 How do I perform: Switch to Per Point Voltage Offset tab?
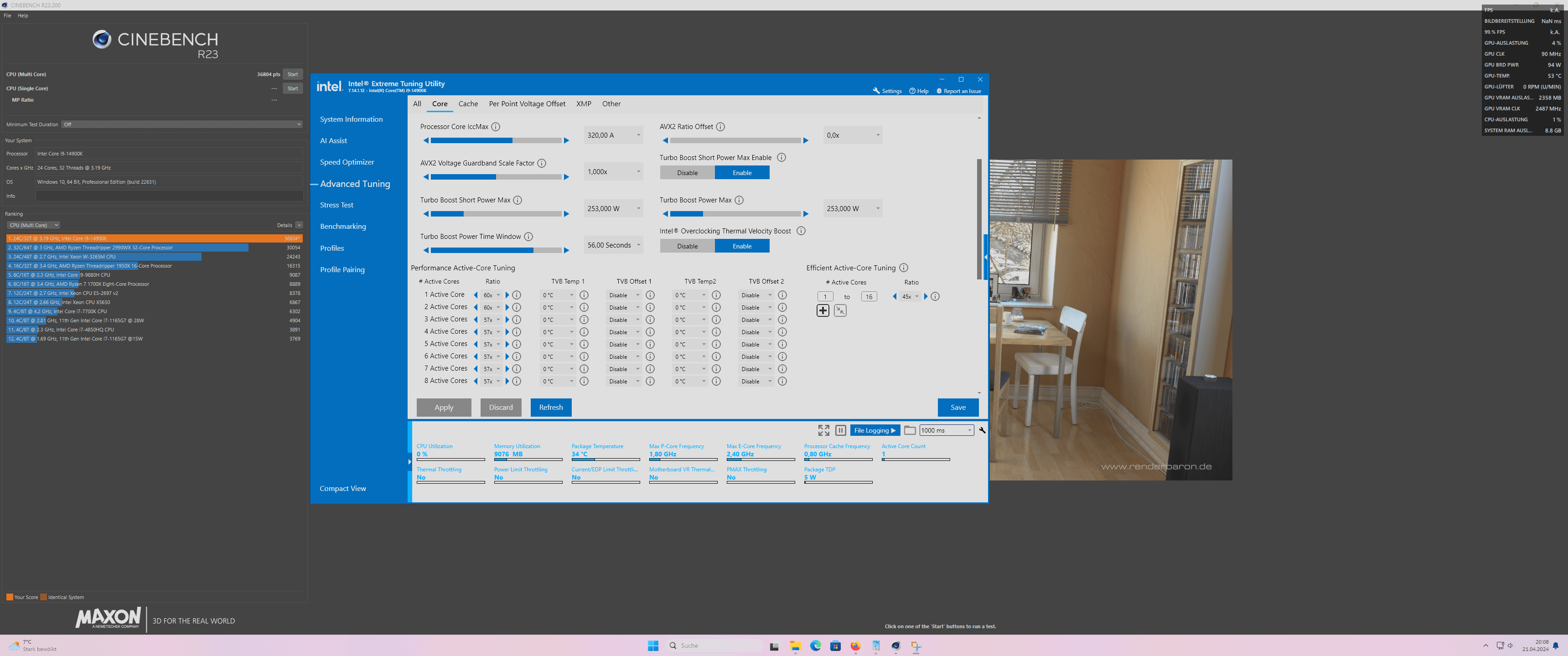coord(527,104)
